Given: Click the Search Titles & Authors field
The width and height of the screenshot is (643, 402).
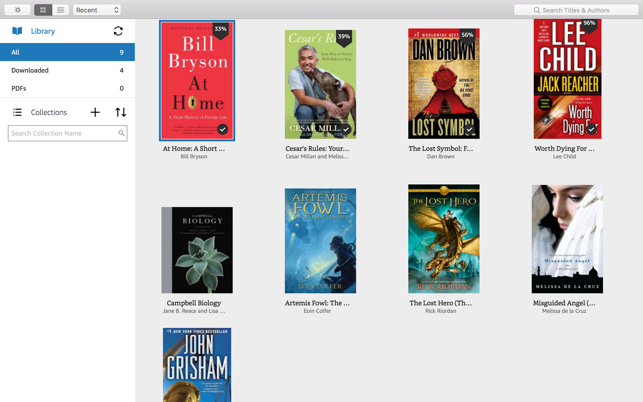Looking at the screenshot, I should pos(576,10).
